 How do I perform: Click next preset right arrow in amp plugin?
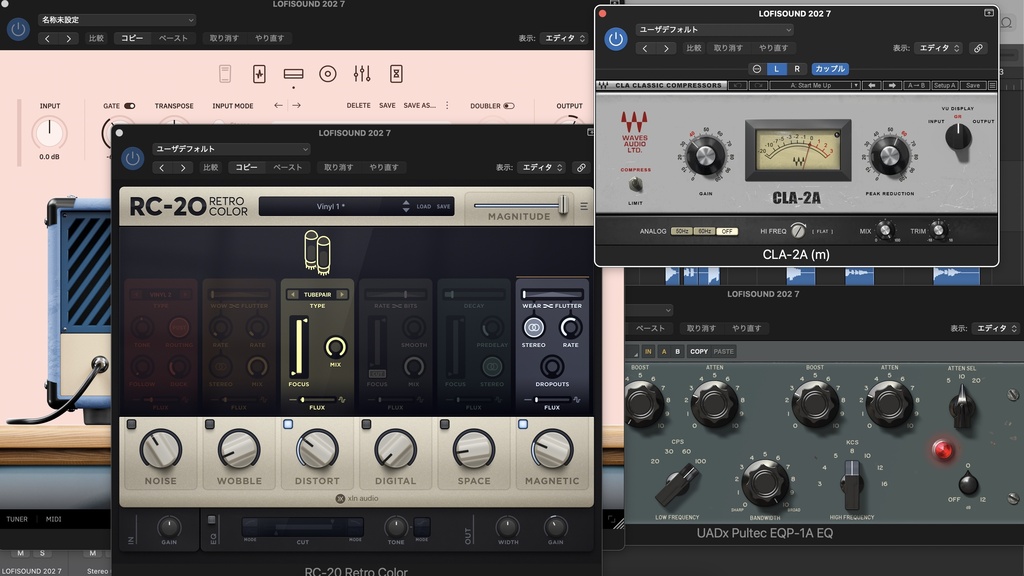(296, 105)
